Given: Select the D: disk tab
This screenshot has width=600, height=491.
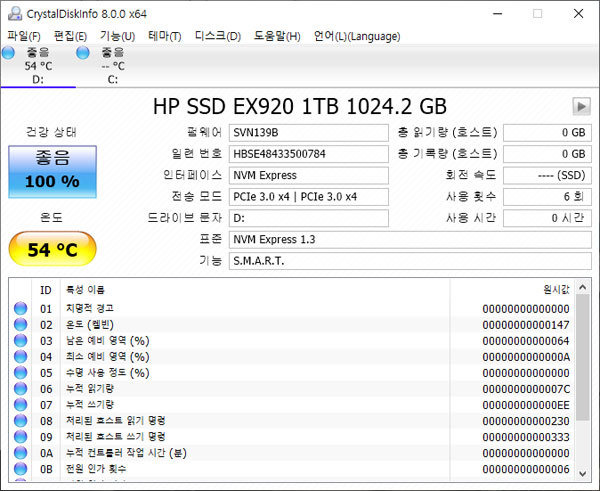Looking at the screenshot, I should pos(38,66).
